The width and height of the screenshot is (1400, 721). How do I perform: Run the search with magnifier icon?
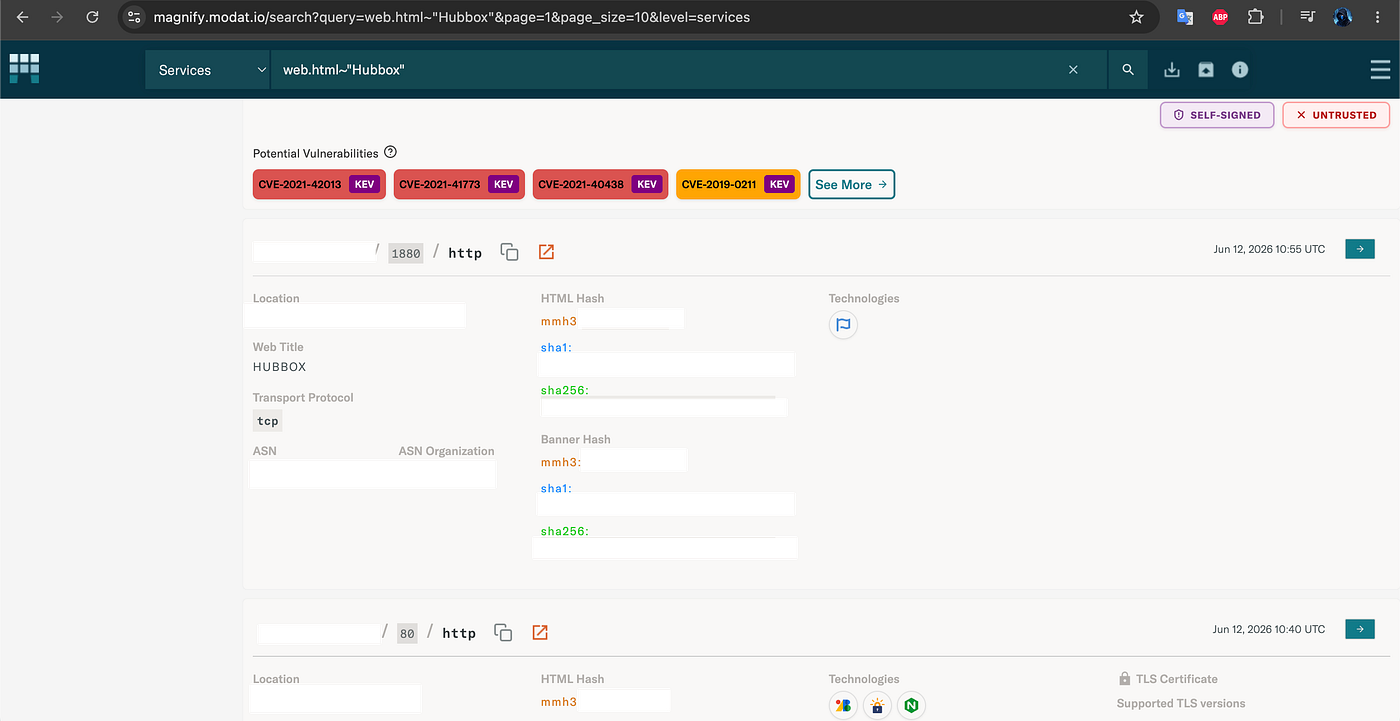pyautogui.click(x=1128, y=70)
